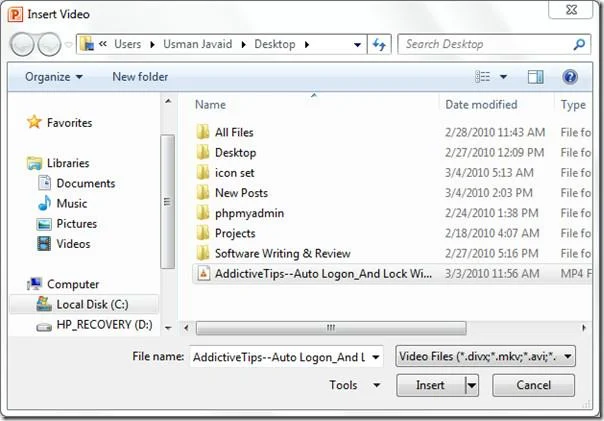This screenshot has height=421, width=604.
Task: Click the Change your view icon
Action: 482,77
